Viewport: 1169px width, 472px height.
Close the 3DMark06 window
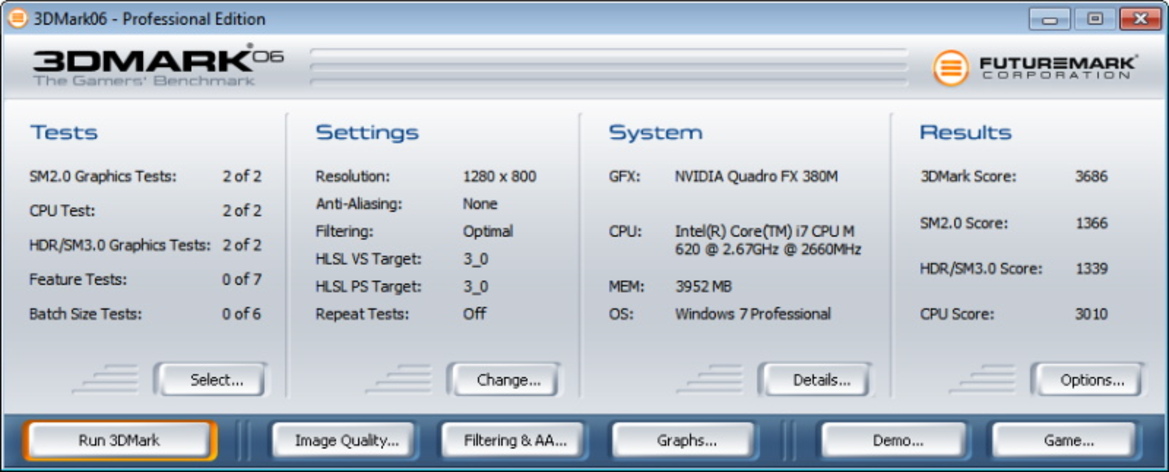click(1140, 19)
